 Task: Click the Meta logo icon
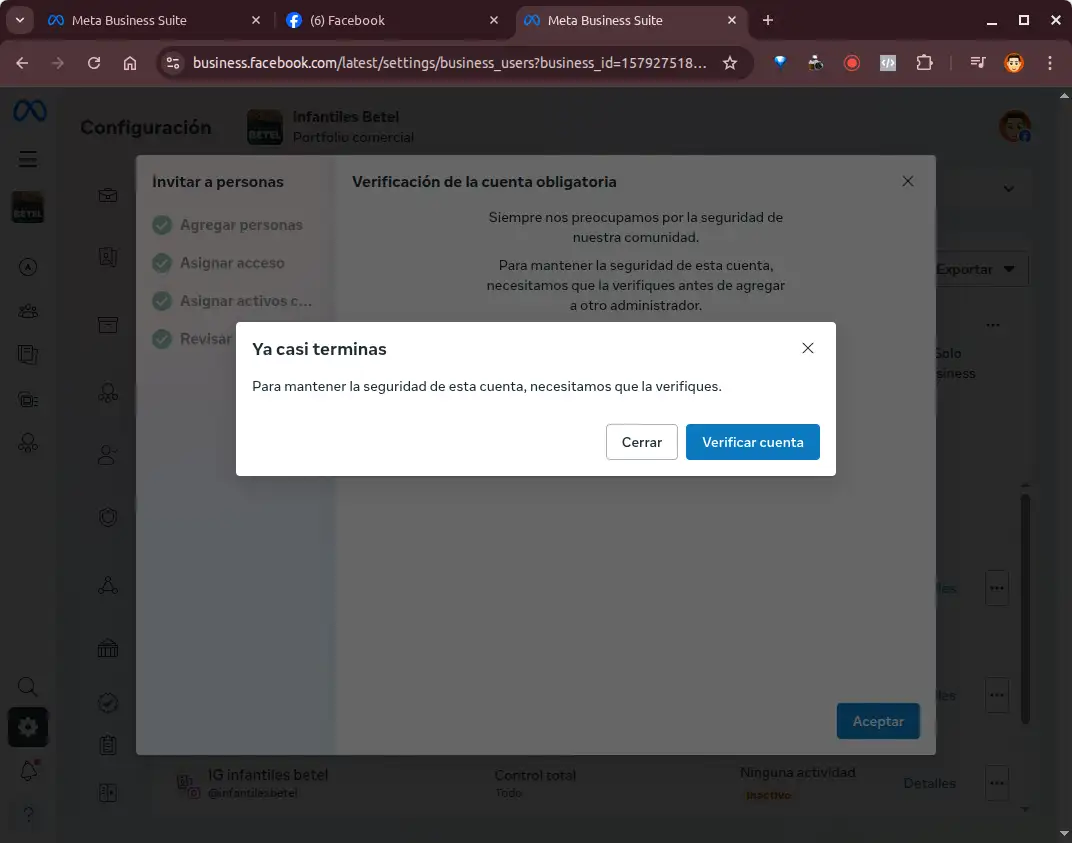coord(29,112)
